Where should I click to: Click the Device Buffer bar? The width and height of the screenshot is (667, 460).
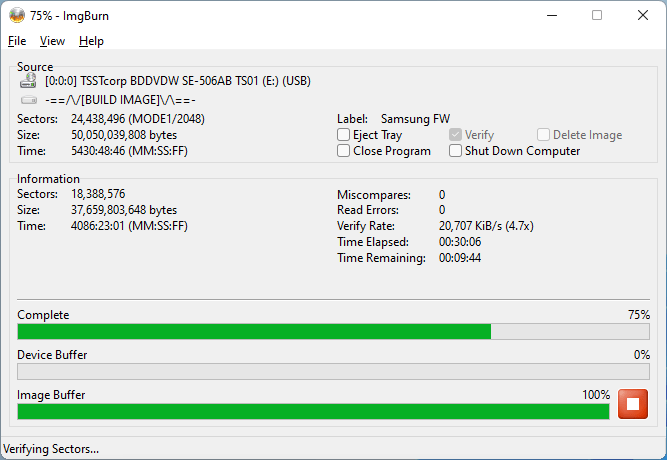tap(333, 372)
